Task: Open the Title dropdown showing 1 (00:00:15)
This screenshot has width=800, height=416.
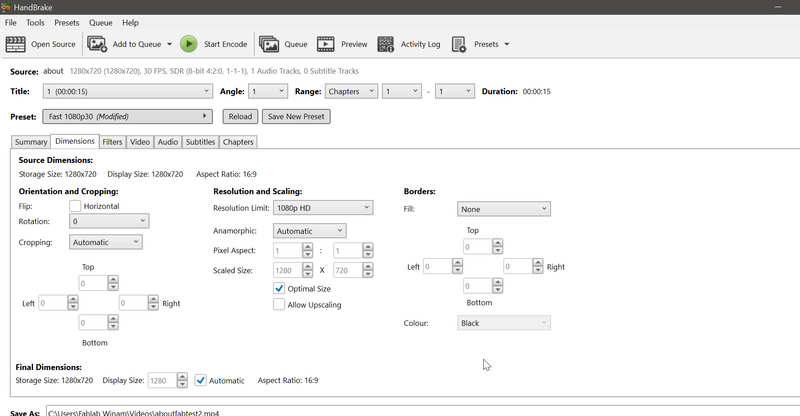Action: [128, 91]
